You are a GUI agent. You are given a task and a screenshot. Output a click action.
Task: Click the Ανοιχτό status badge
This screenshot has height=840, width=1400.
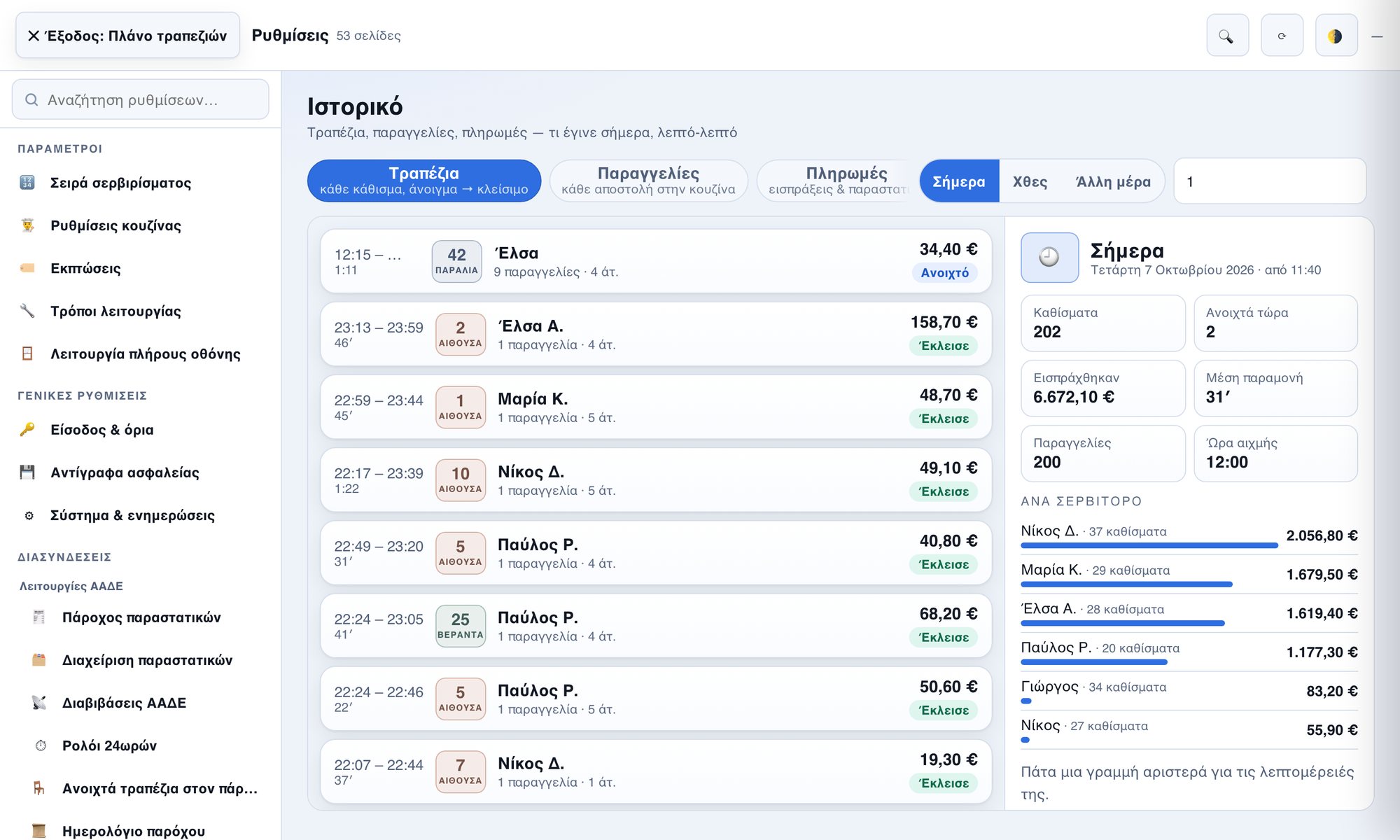pyautogui.click(x=944, y=273)
